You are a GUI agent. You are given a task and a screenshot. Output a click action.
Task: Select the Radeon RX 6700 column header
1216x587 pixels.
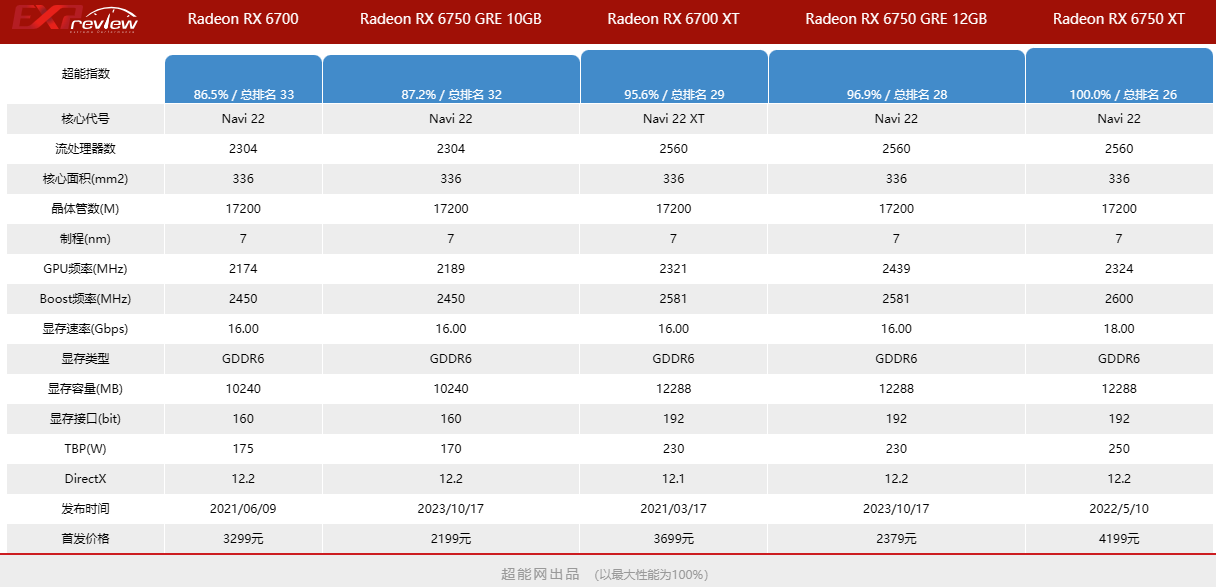coord(243,19)
